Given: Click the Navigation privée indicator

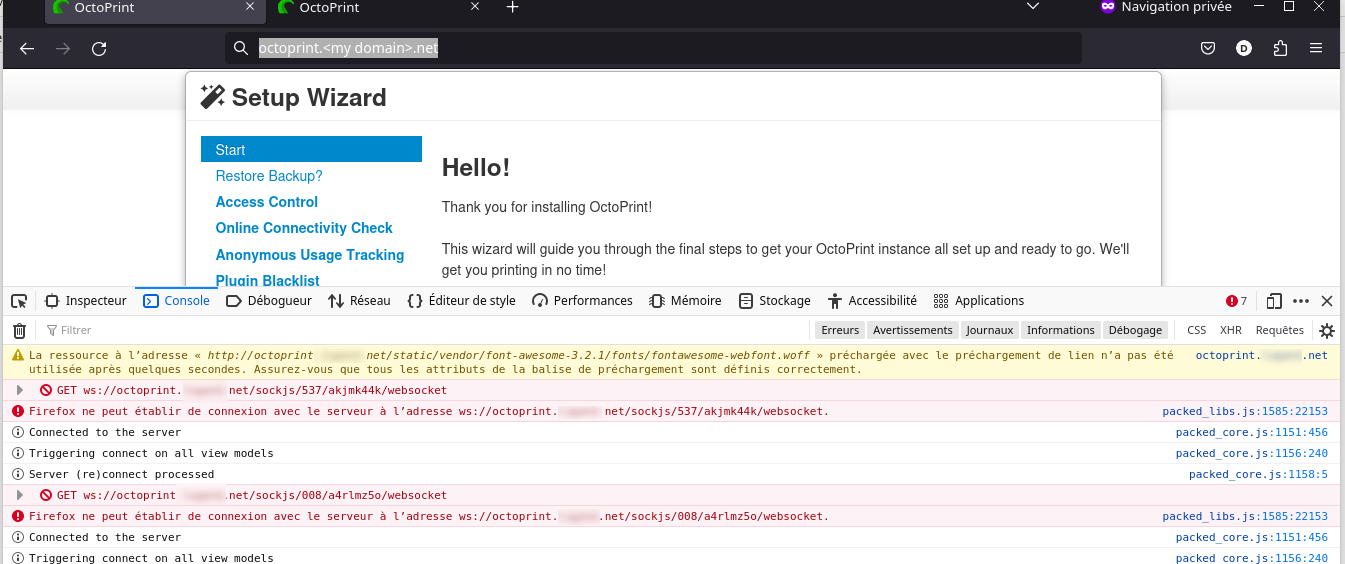Looking at the screenshot, I should (x=1166, y=7).
